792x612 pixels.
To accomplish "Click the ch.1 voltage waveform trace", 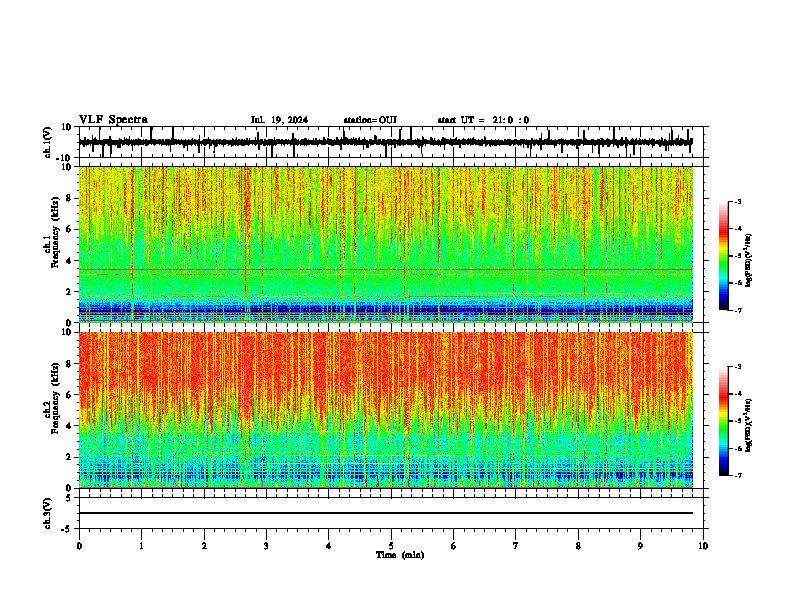I will [385, 142].
